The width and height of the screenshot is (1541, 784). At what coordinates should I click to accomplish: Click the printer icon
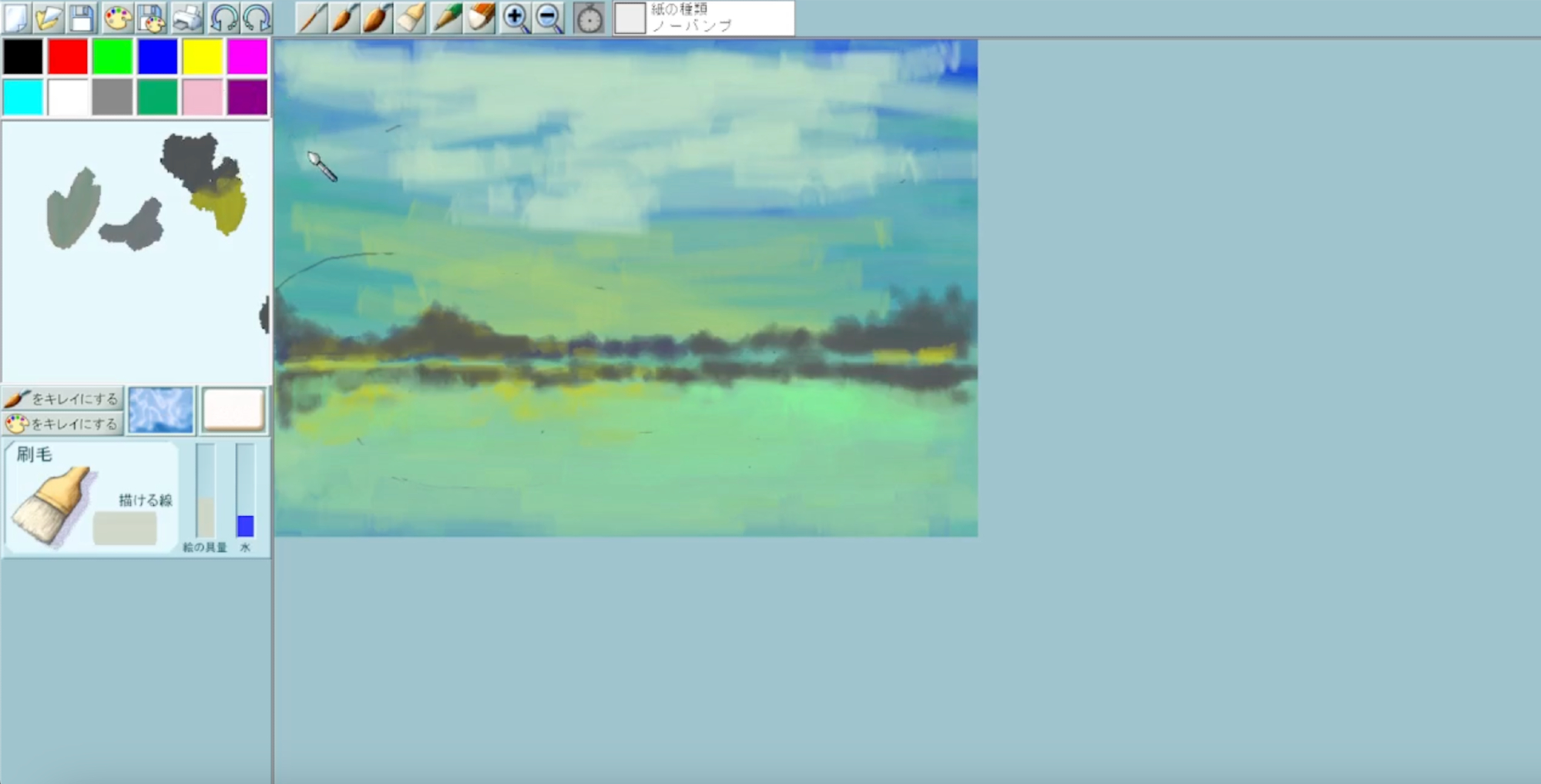[x=186, y=18]
